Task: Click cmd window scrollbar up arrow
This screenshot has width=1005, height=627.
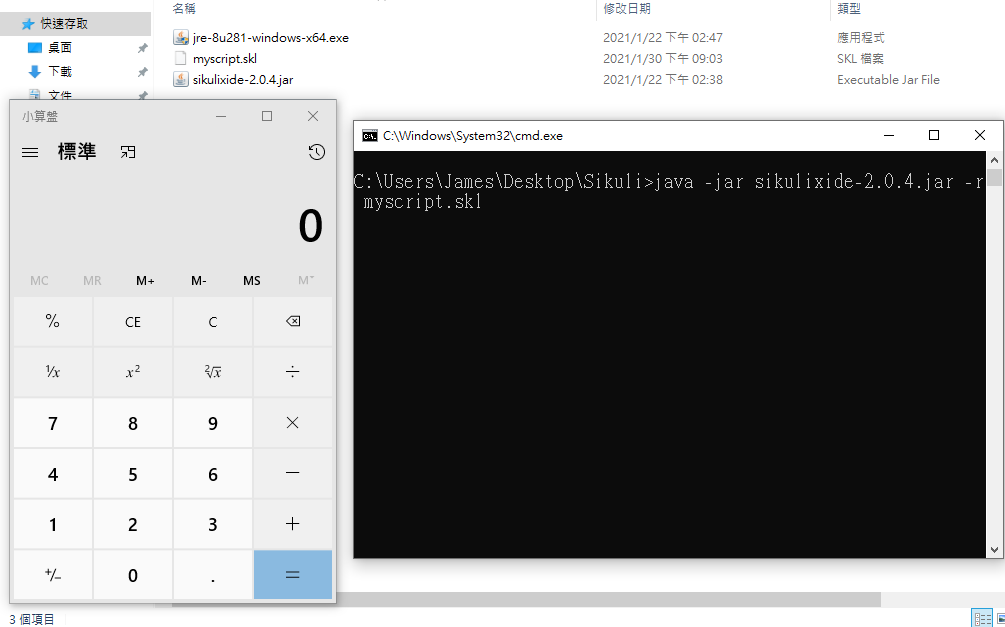Action: pyautogui.click(x=994, y=160)
